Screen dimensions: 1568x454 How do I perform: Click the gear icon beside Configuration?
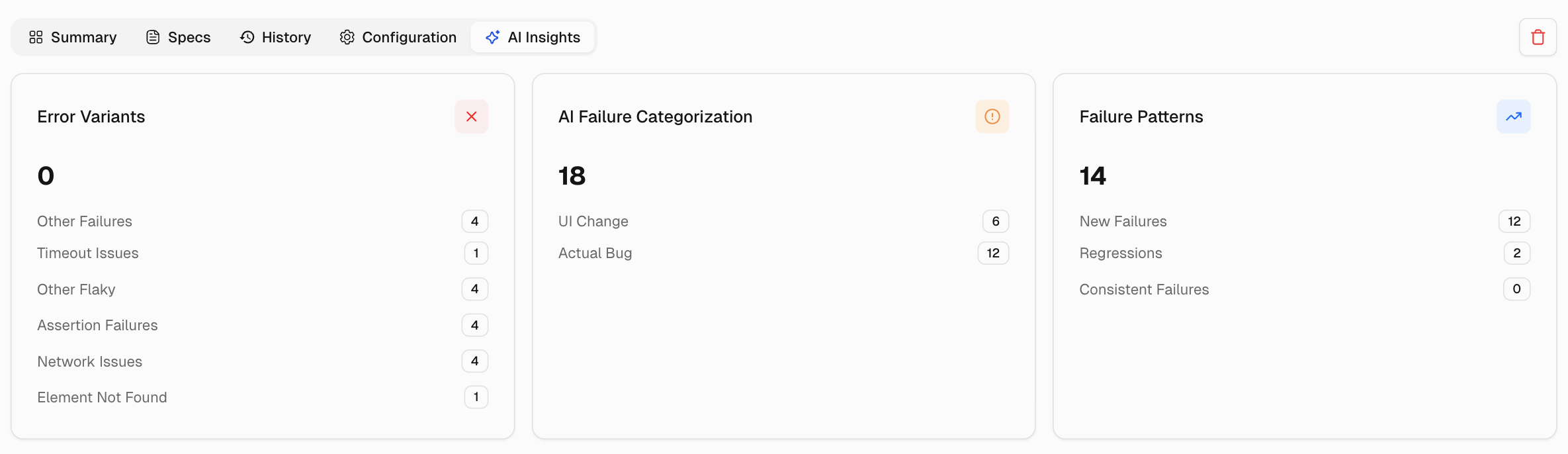pyautogui.click(x=347, y=37)
